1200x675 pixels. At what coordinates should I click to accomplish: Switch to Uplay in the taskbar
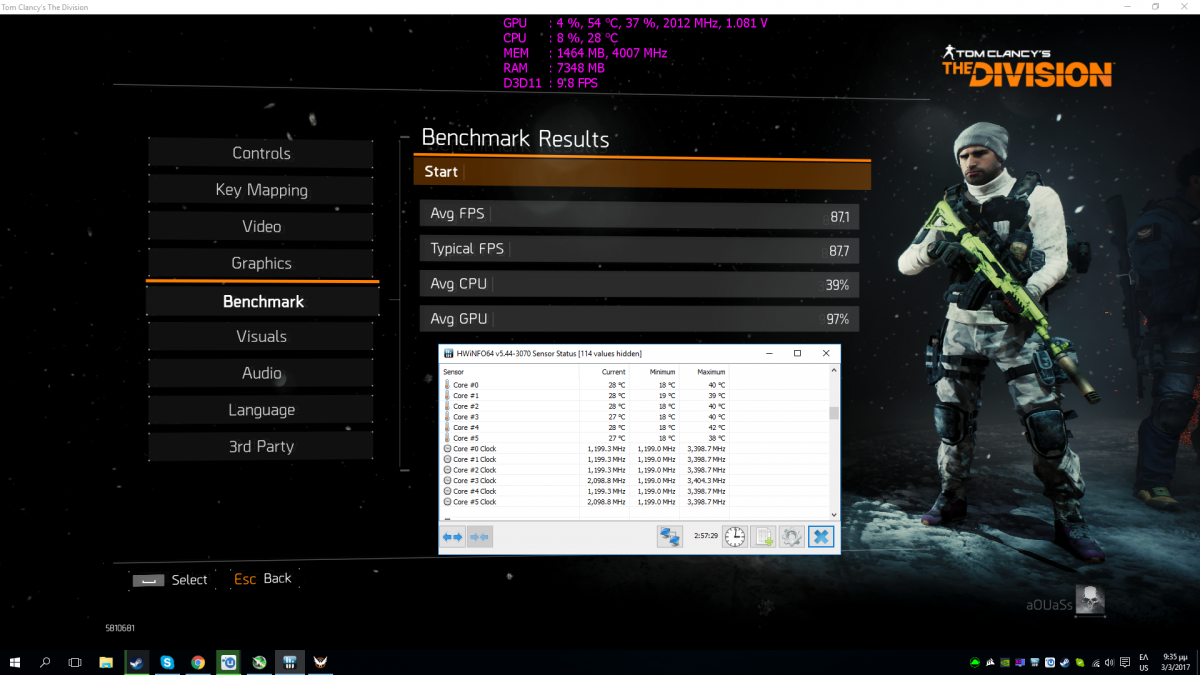pos(229,662)
